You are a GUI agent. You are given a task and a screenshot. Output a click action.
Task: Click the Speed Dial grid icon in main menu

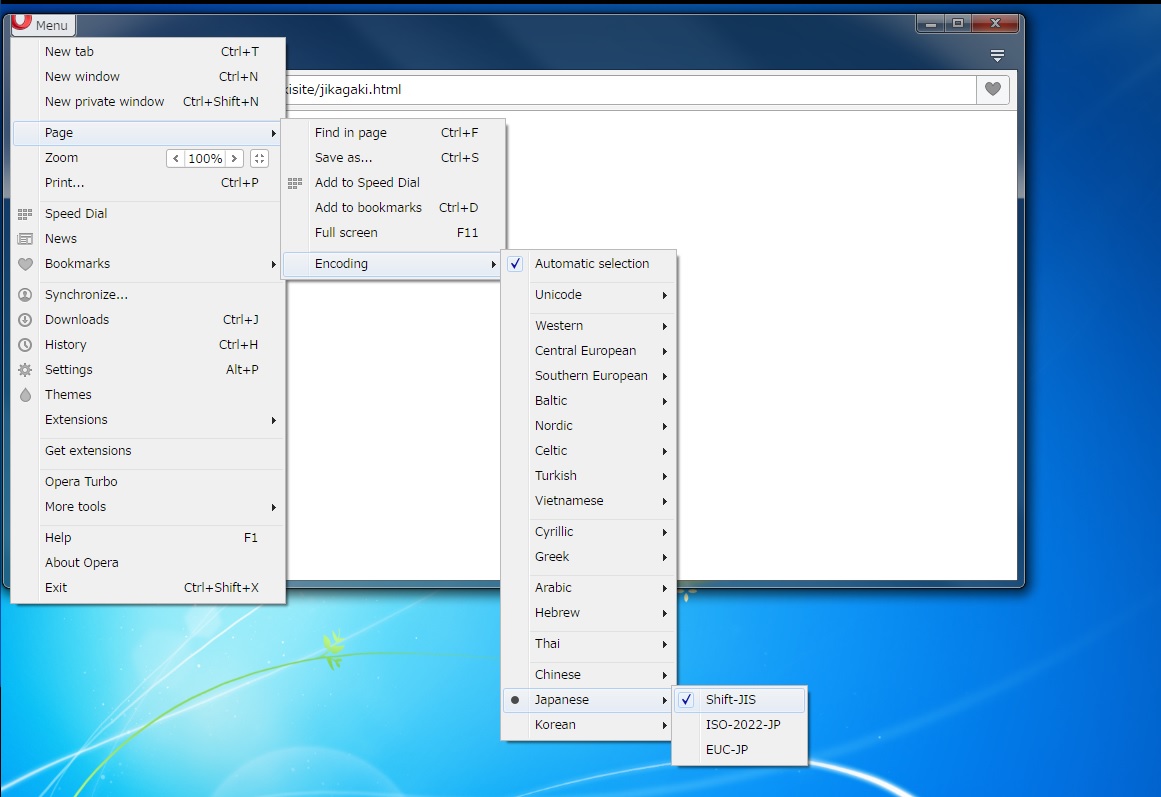[x=25, y=214]
